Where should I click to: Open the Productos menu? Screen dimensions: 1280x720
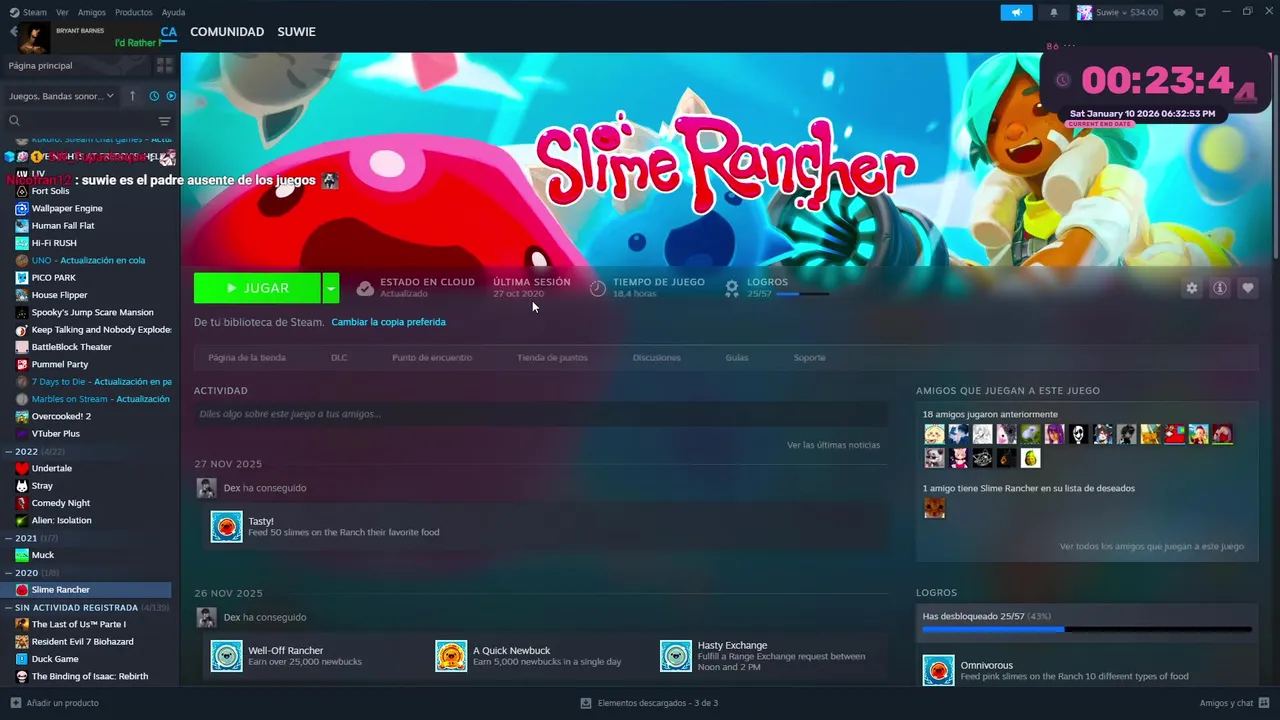[133, 12]
